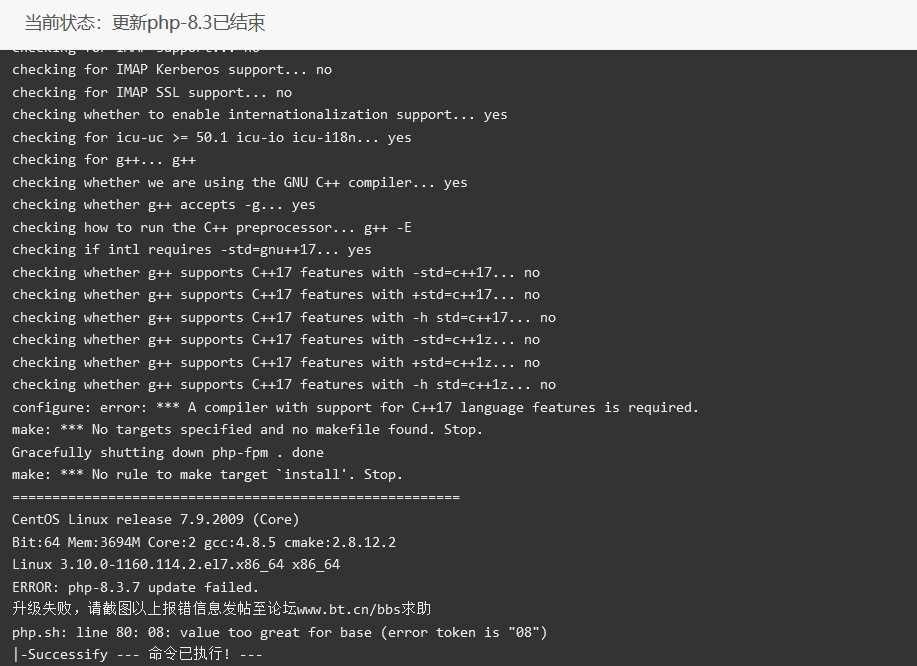Image resolution: width=917 pixels, height=666 pixels.
Task: Click 'checking whether g++ accepts -g' line
Action: pyautogui.click(x=164, y=205)
